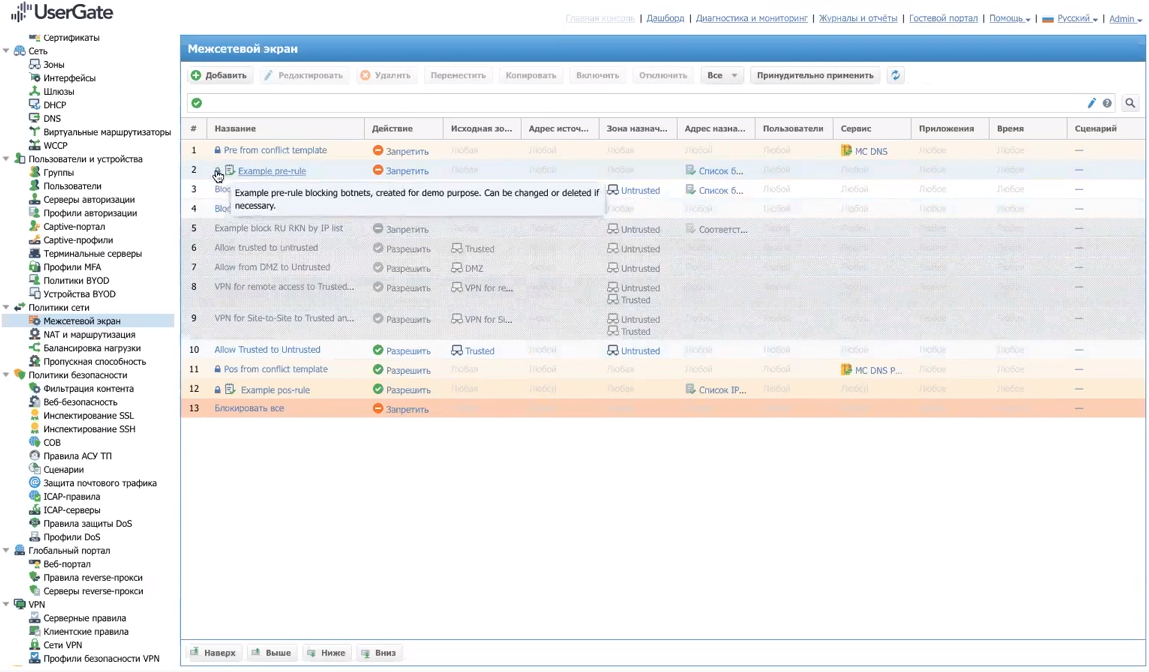The height and width of the screenshot is (672, 1149).
Task: Click the Принудительно применить button
Action: (x=814, y=75)
